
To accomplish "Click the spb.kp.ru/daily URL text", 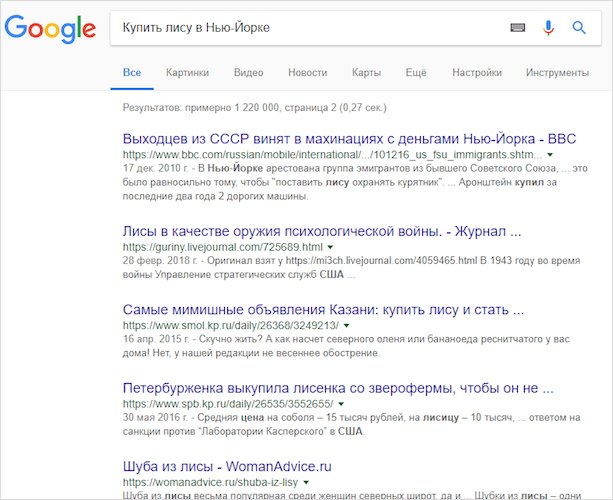I will pos(228,404).
